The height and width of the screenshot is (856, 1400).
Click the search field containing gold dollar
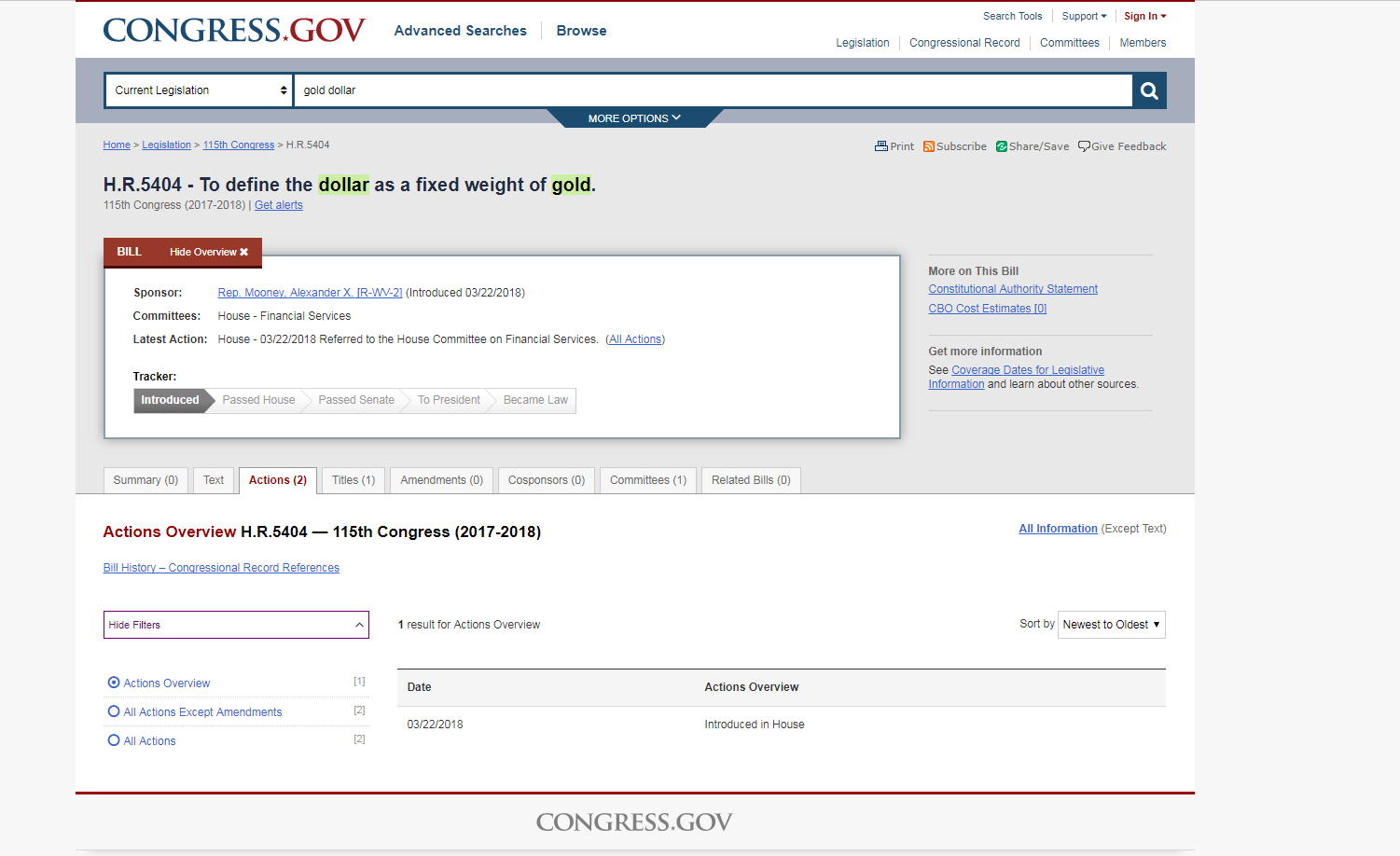714,90
